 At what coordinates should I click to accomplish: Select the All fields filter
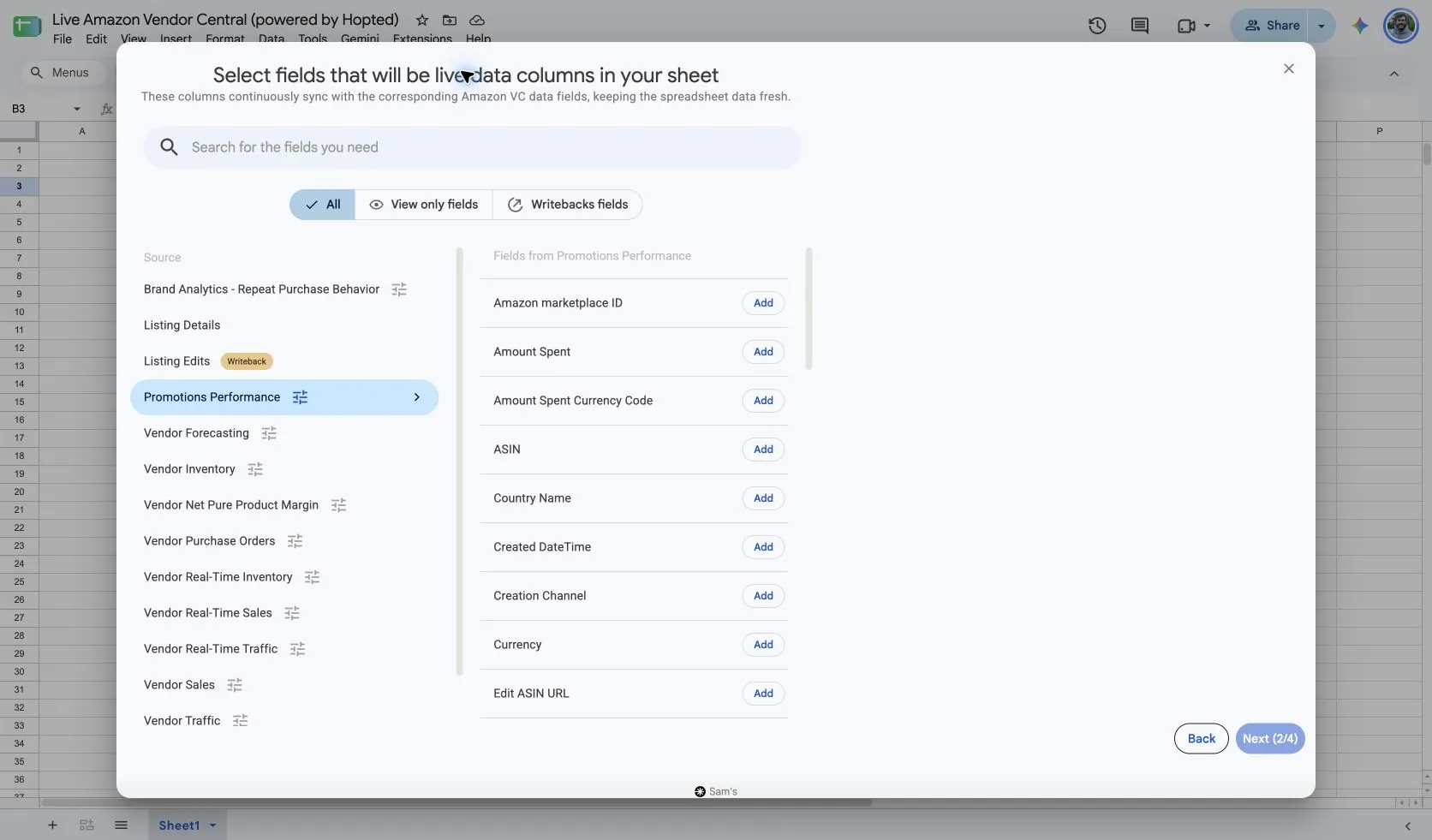pyautogui.click(x=322, y=205)
